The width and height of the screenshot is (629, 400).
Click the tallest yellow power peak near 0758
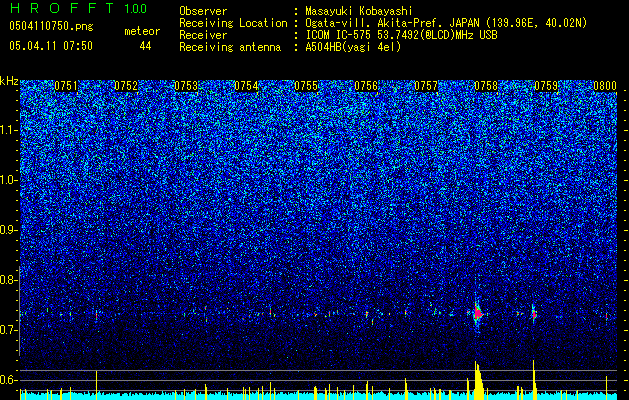click(478, 380)
